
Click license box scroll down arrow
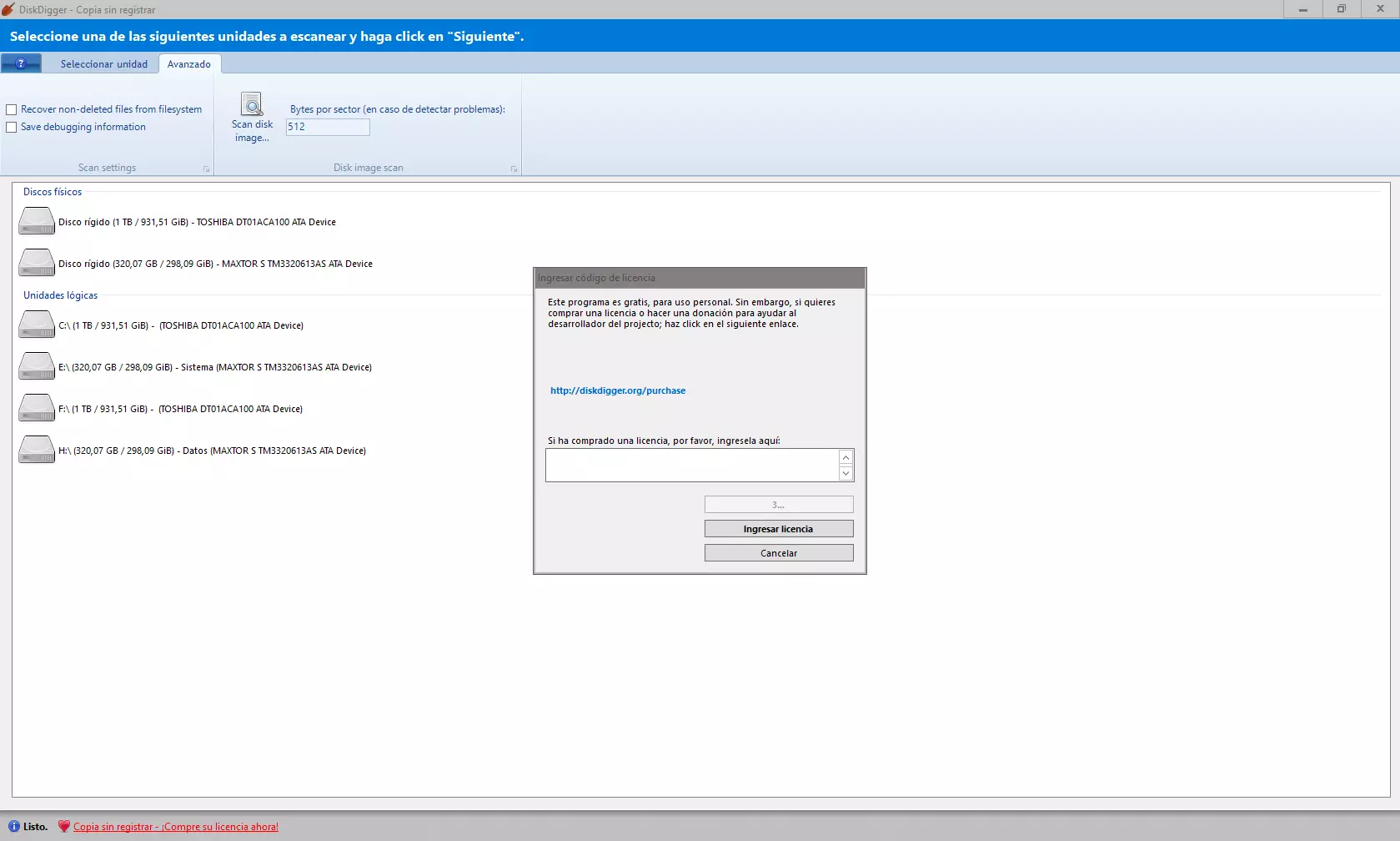pos(846,473)
